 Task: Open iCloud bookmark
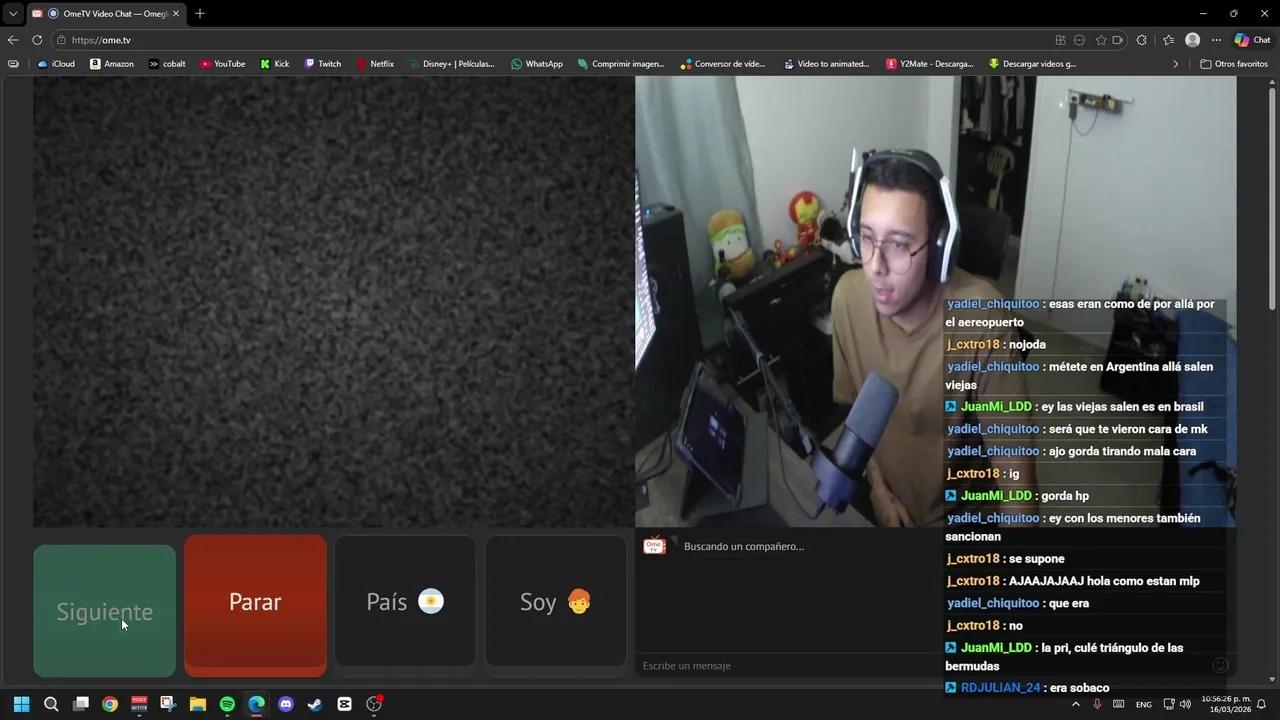[x=56, y=64]
